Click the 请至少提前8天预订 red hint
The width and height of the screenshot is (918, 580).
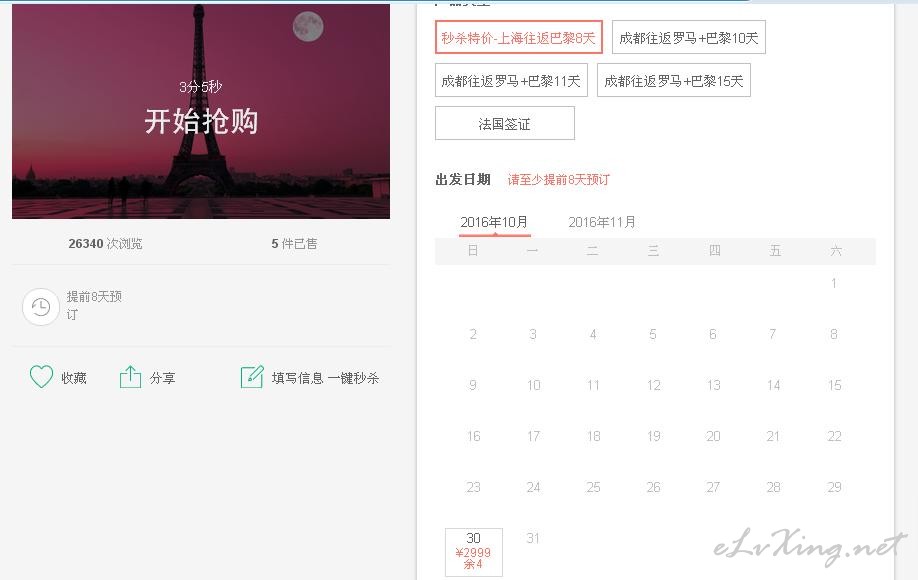click(x=559, y=180)
